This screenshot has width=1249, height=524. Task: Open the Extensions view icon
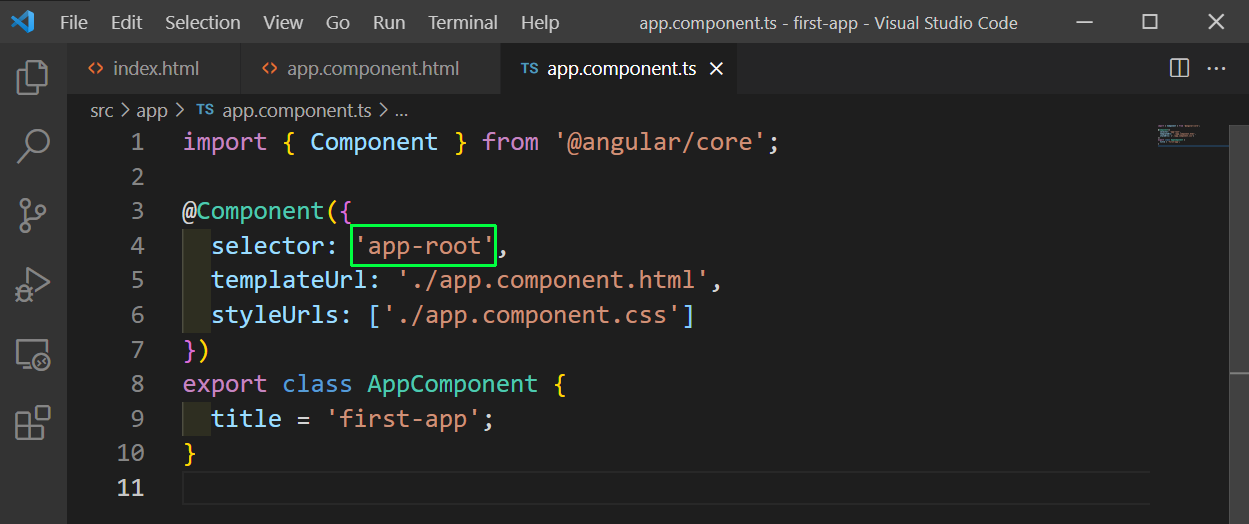pos(33,423)
